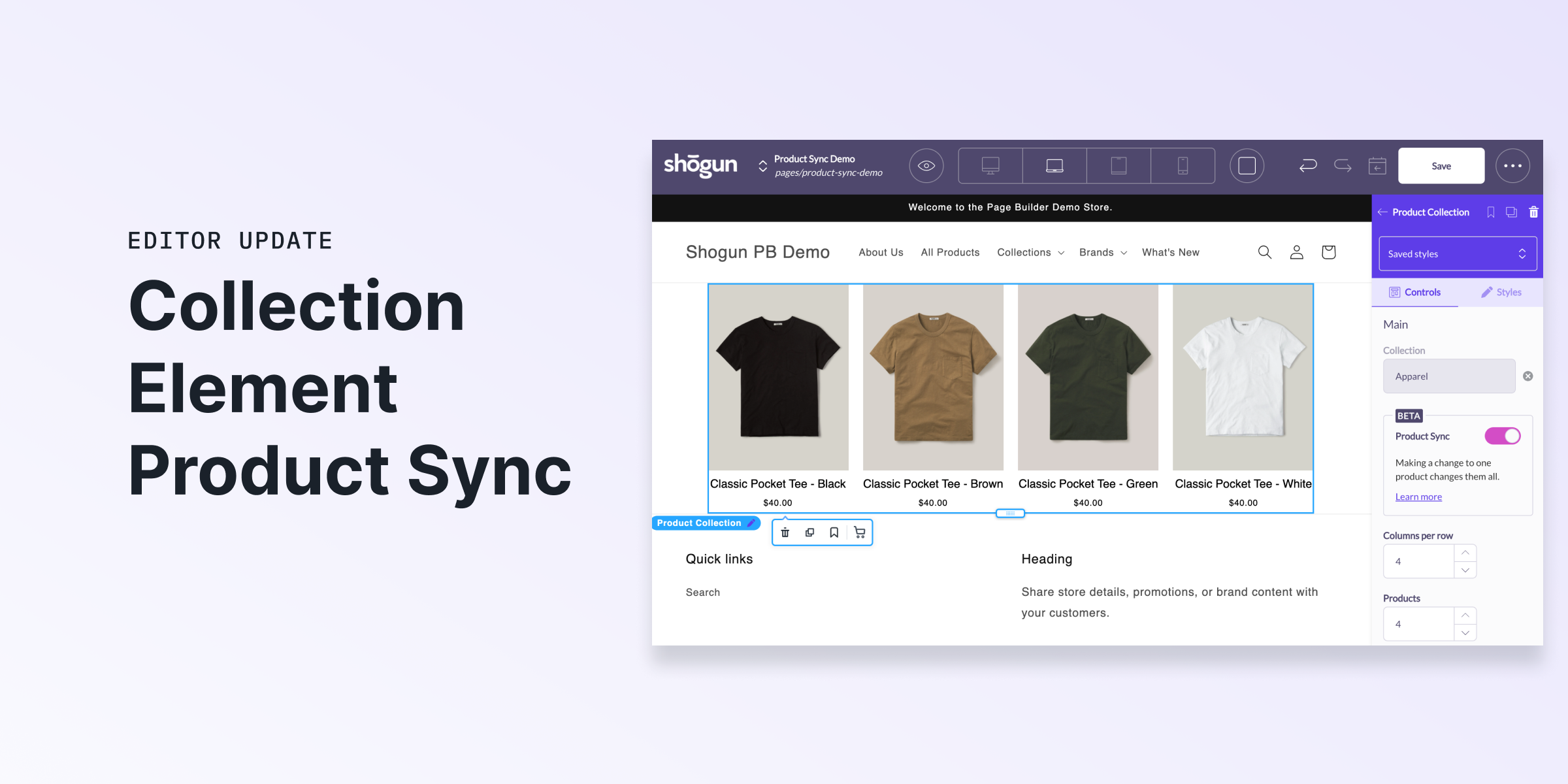
Task: Click the welcome announcement bar text
Action: coord(1010,207)
